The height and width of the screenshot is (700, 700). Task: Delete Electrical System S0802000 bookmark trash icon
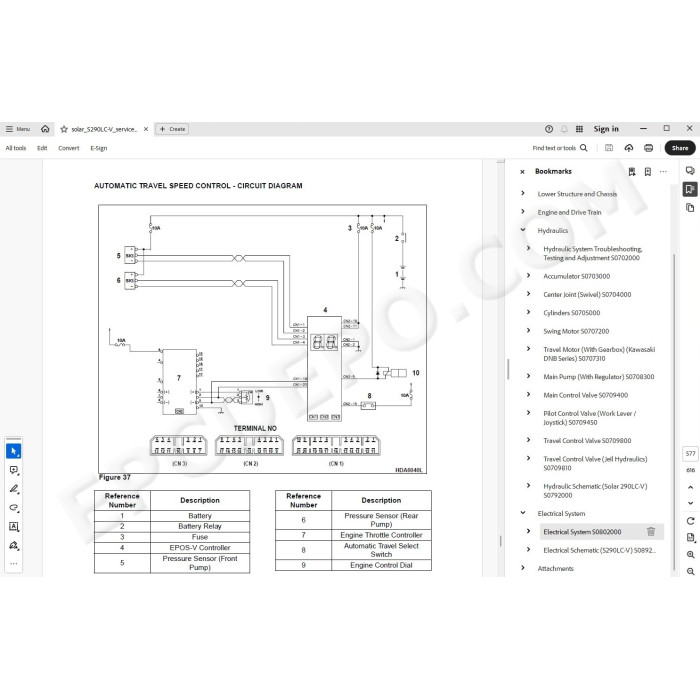point(650,532)
